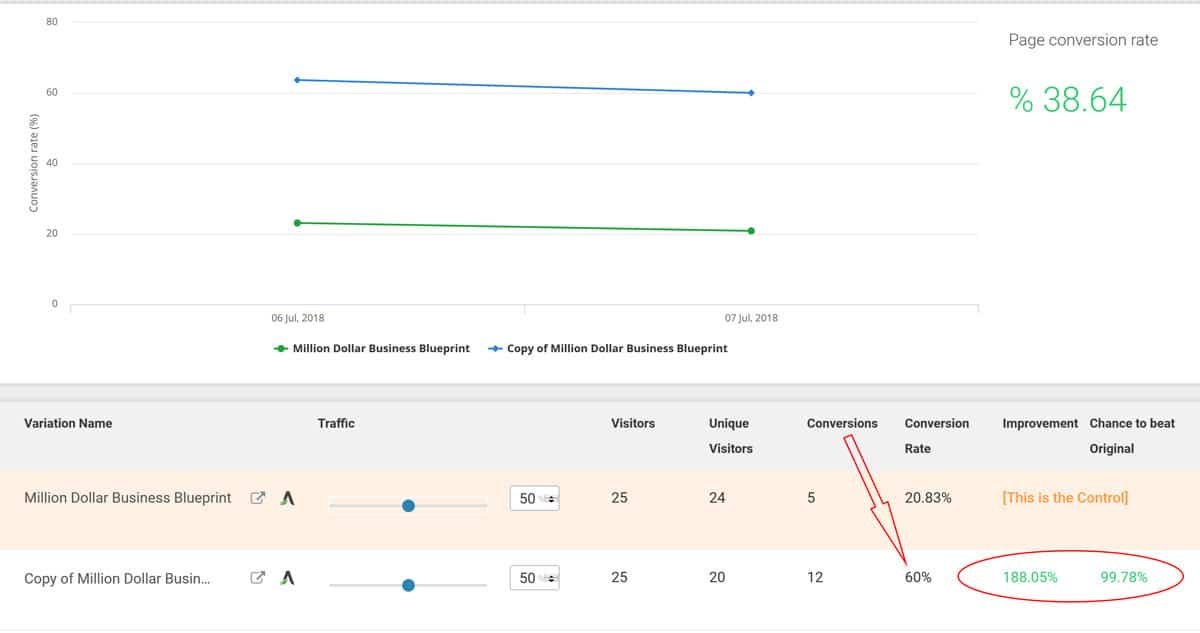
Task: Click green data point on 07 Jul
Action: click(751, 231)
